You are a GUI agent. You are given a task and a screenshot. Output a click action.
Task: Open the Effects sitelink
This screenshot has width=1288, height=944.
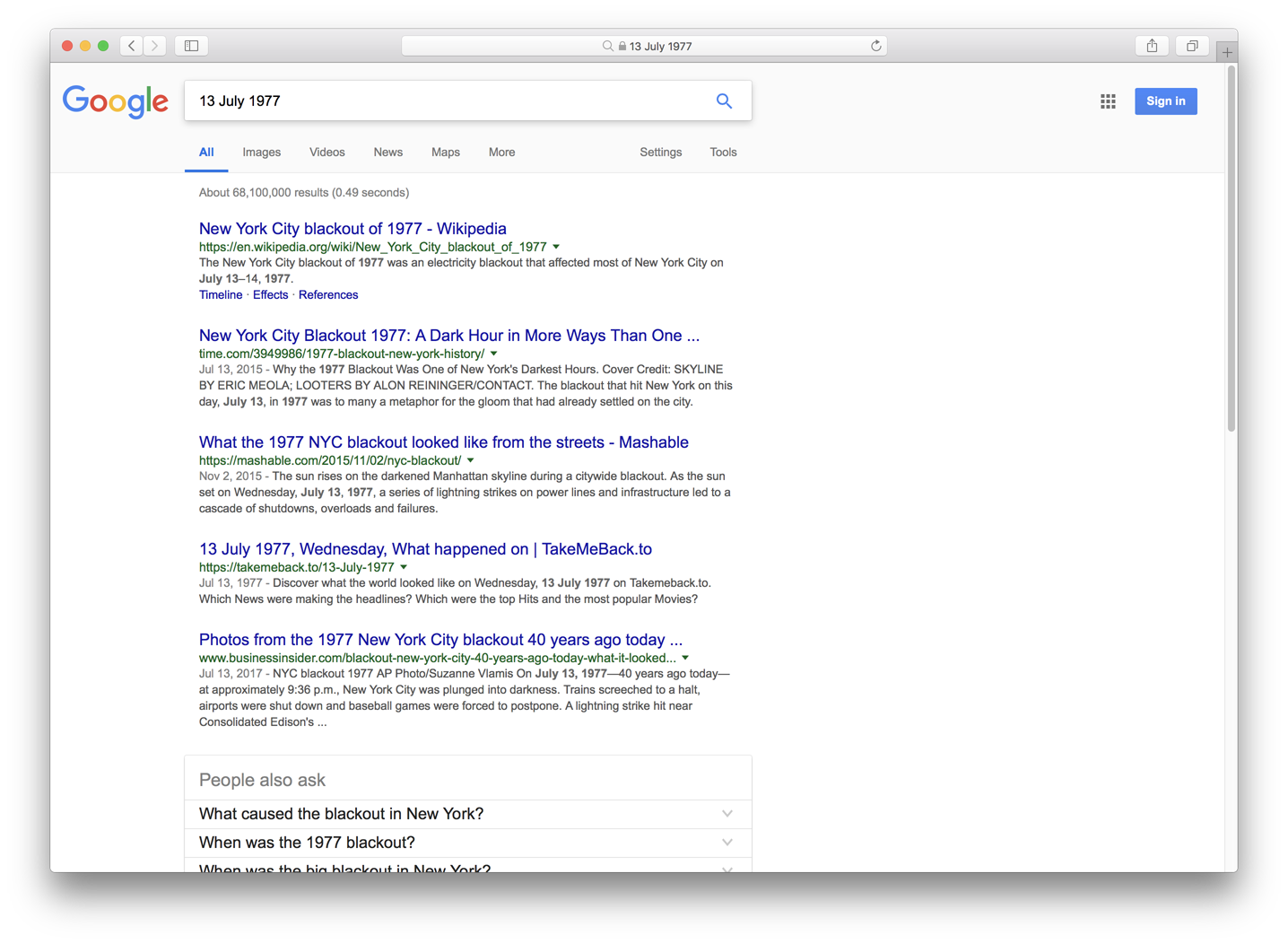pos(270,295)
